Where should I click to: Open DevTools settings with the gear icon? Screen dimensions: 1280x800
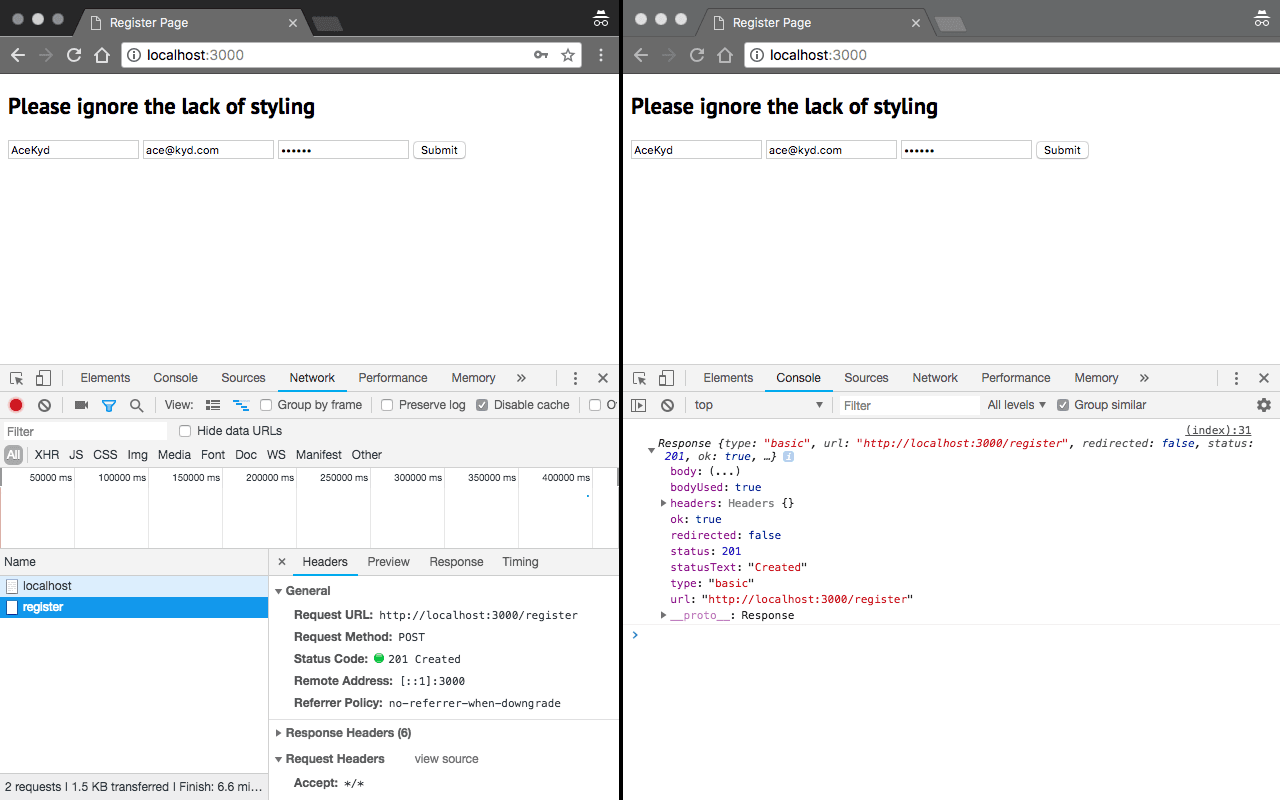pyautogui.click(x=1264, y=405)
